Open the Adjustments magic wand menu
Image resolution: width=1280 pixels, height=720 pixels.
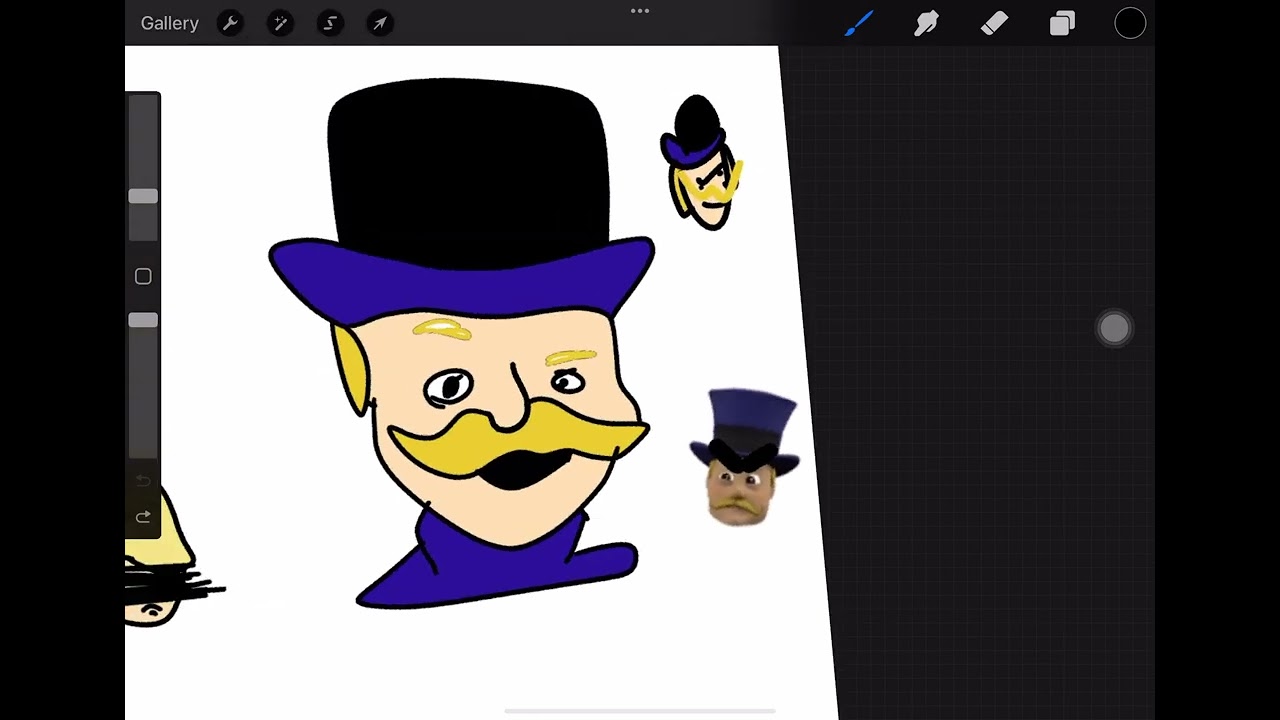(x=280, y=23)
